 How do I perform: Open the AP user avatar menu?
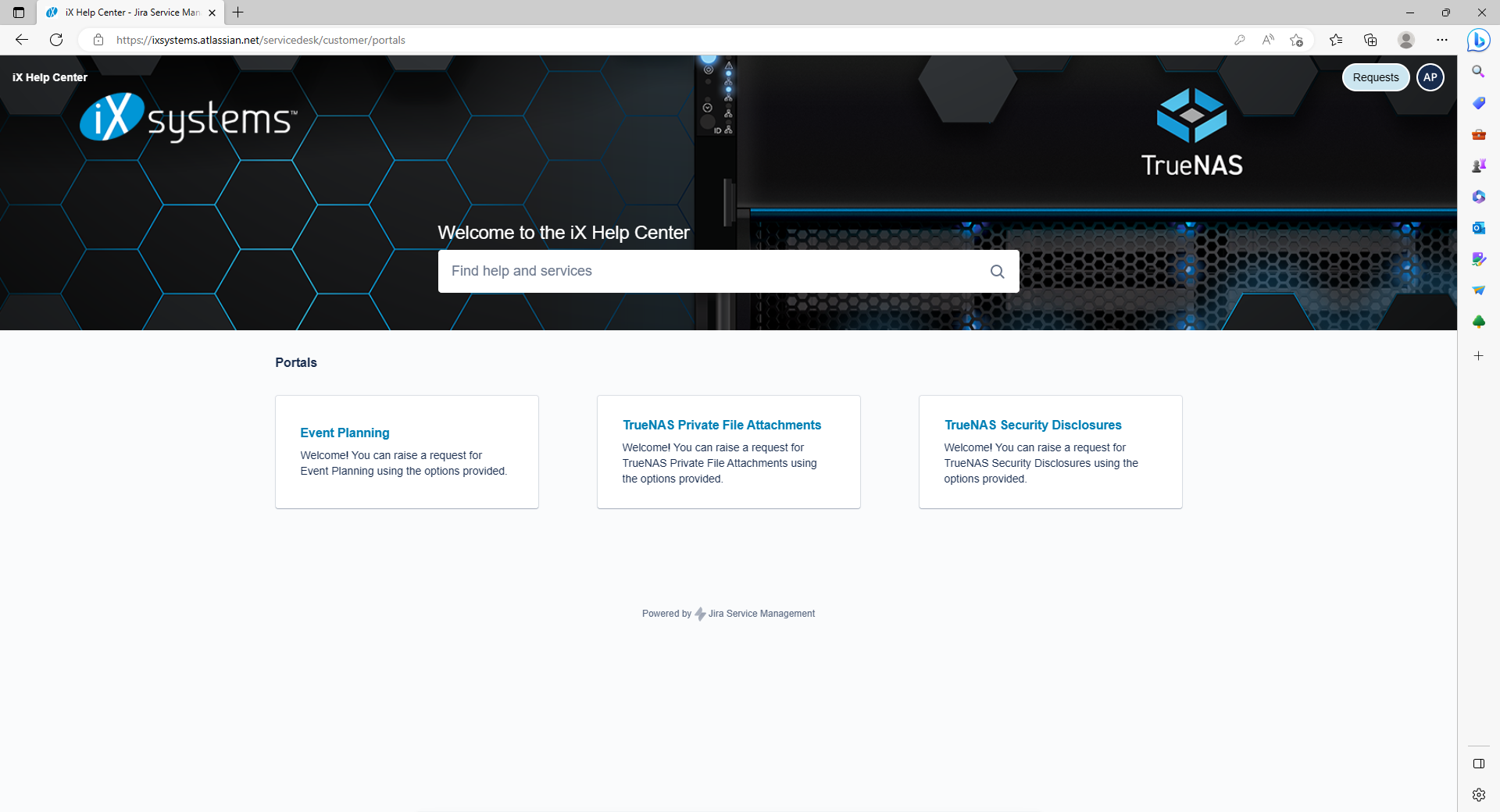click(x=1430, y=77)
